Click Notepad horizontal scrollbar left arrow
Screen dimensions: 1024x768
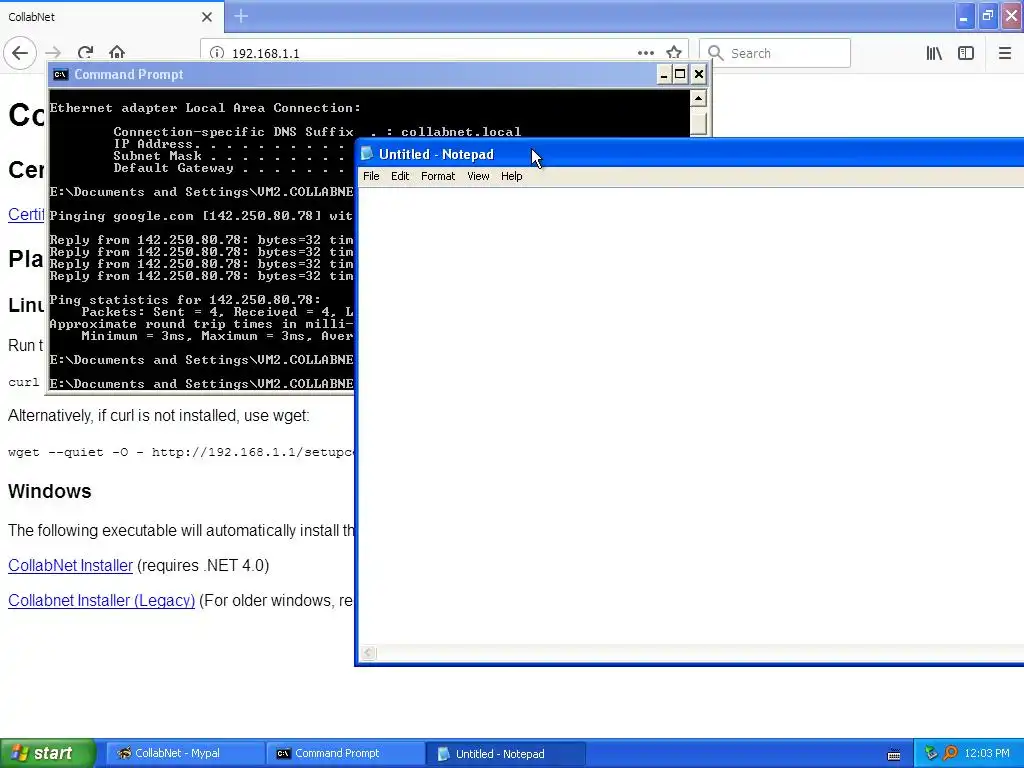pos(368,652)
